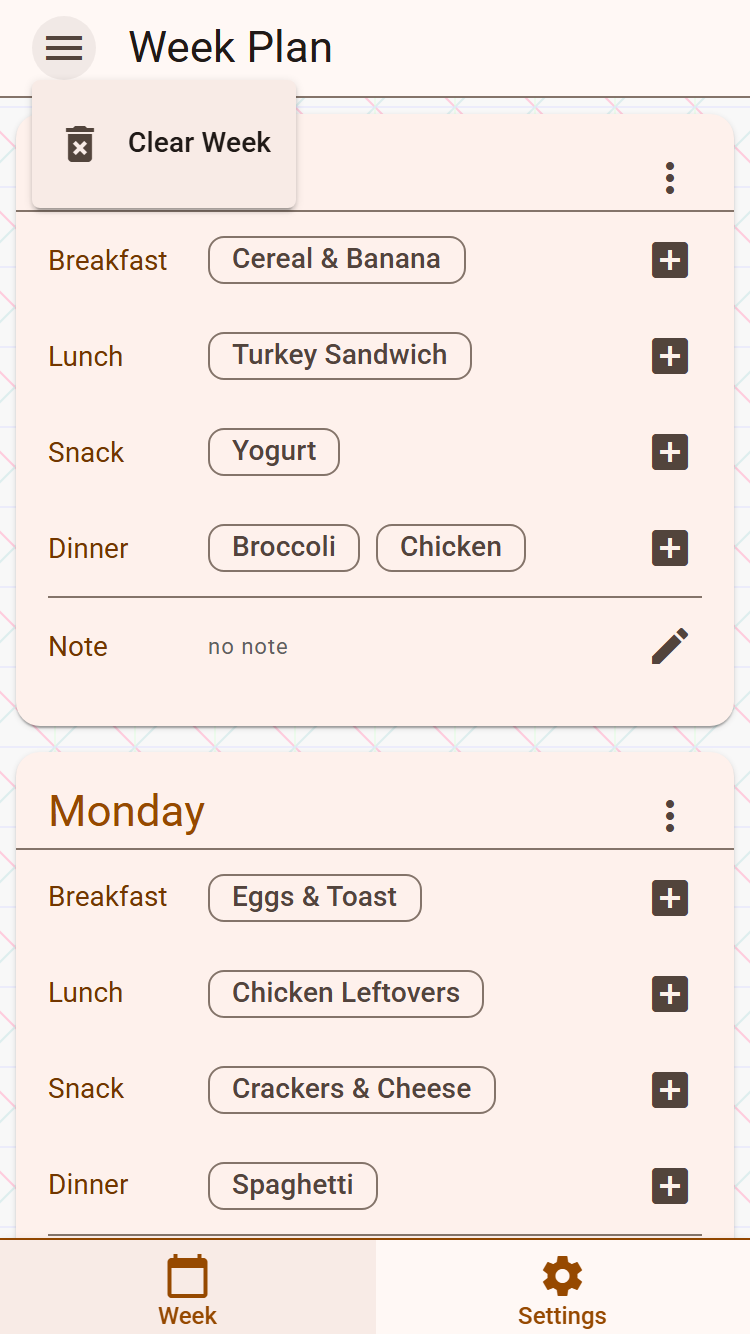Edit the note with pencil icon
Image resolution: width=750 pixels, height=1334 pixels.
[670, 646]
